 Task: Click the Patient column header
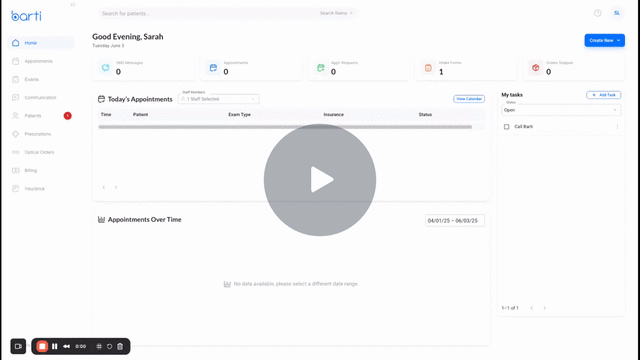coord(140,115)
